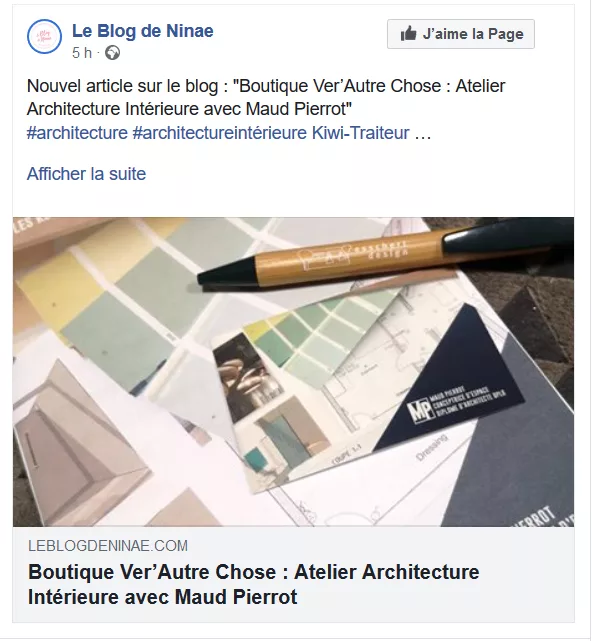Open the article preview image with pen
Screen dimensions: 593x641
pyautogui.click(x=293, y=372)
